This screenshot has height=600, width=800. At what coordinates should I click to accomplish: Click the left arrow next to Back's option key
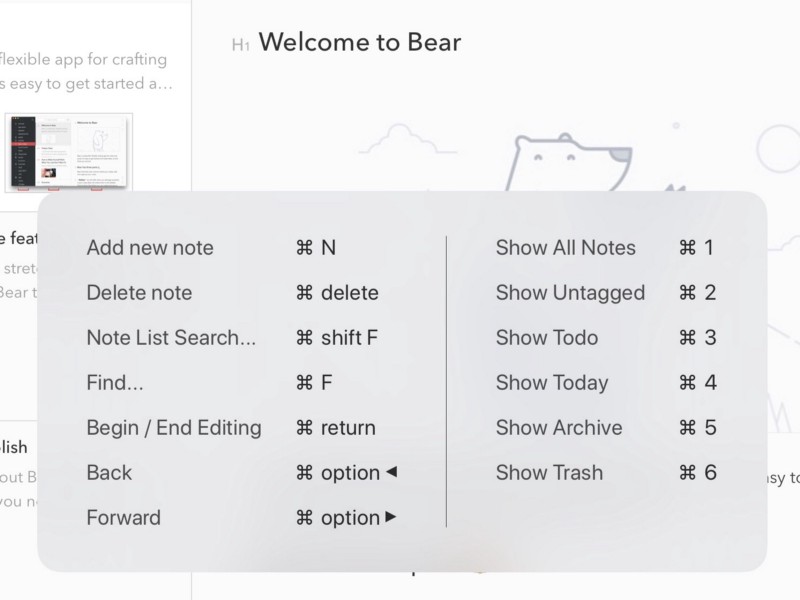391,472
